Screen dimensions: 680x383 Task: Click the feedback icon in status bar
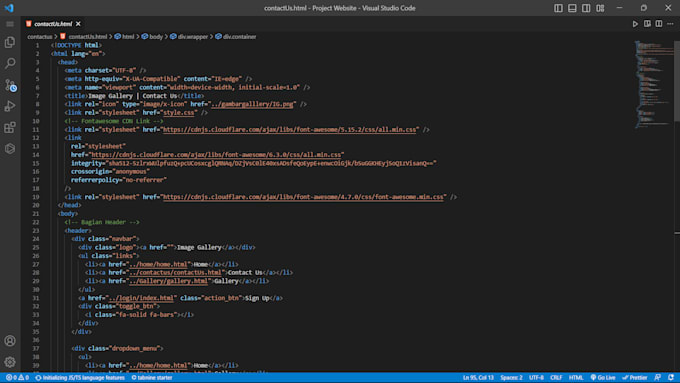[x=657, y=378]
